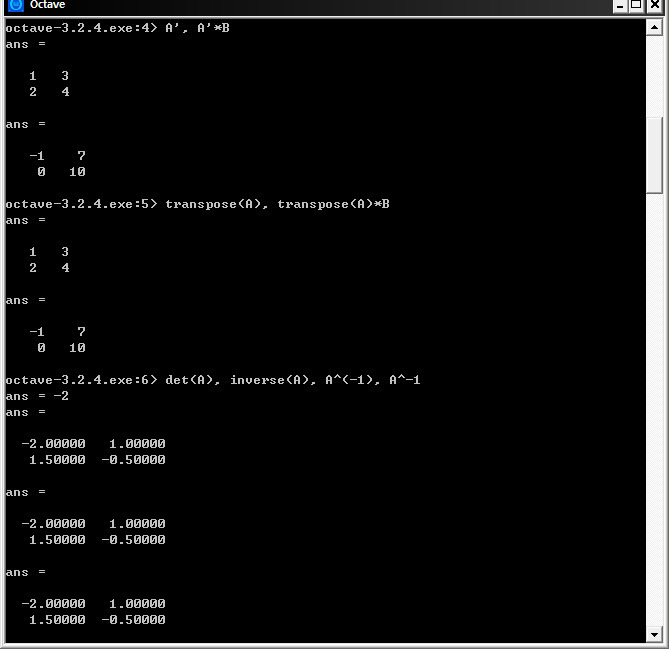Click the Octave icon in title bar
Screen dimensions: 669x649
click(x=16, y=5)
